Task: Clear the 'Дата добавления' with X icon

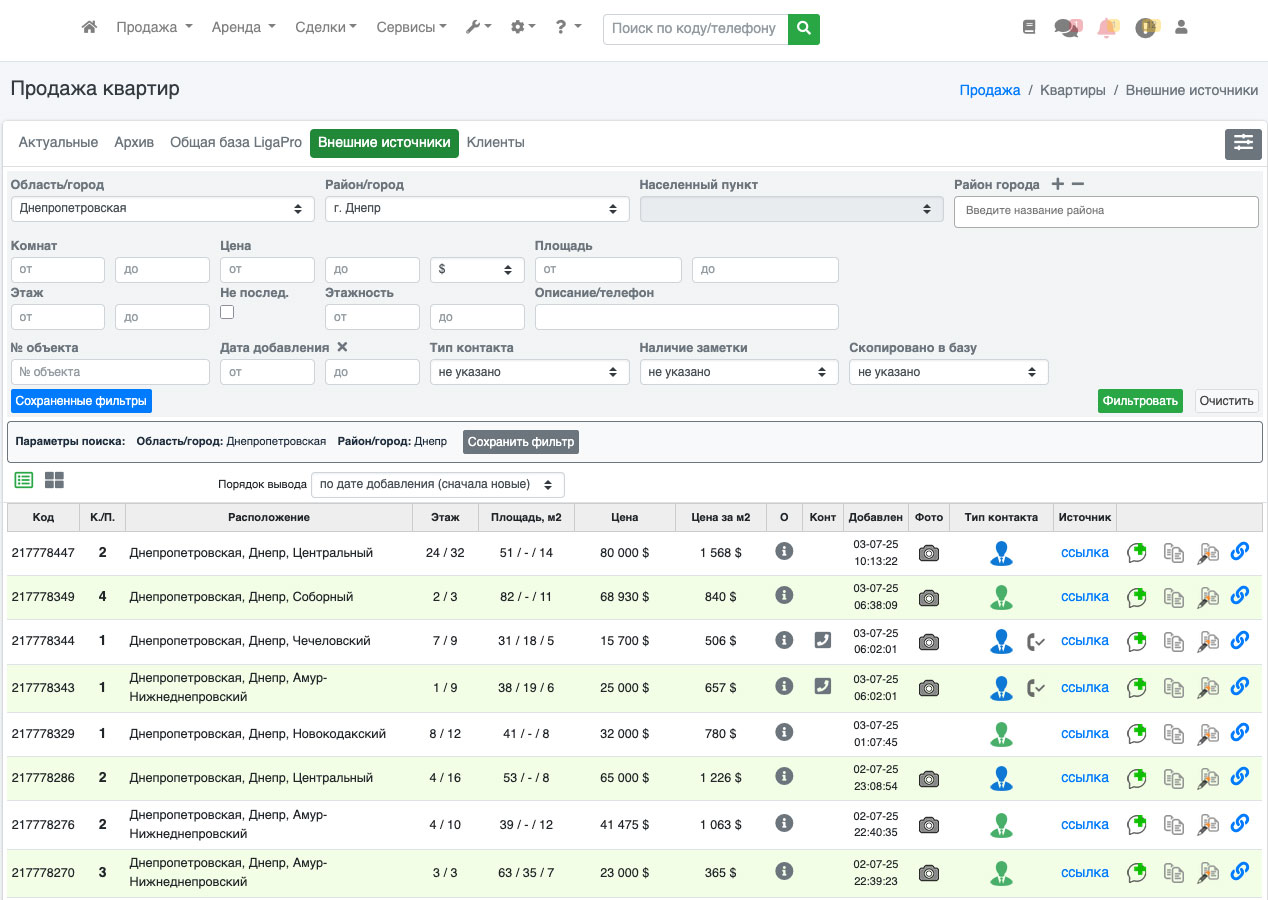Action: pos(342,348)
